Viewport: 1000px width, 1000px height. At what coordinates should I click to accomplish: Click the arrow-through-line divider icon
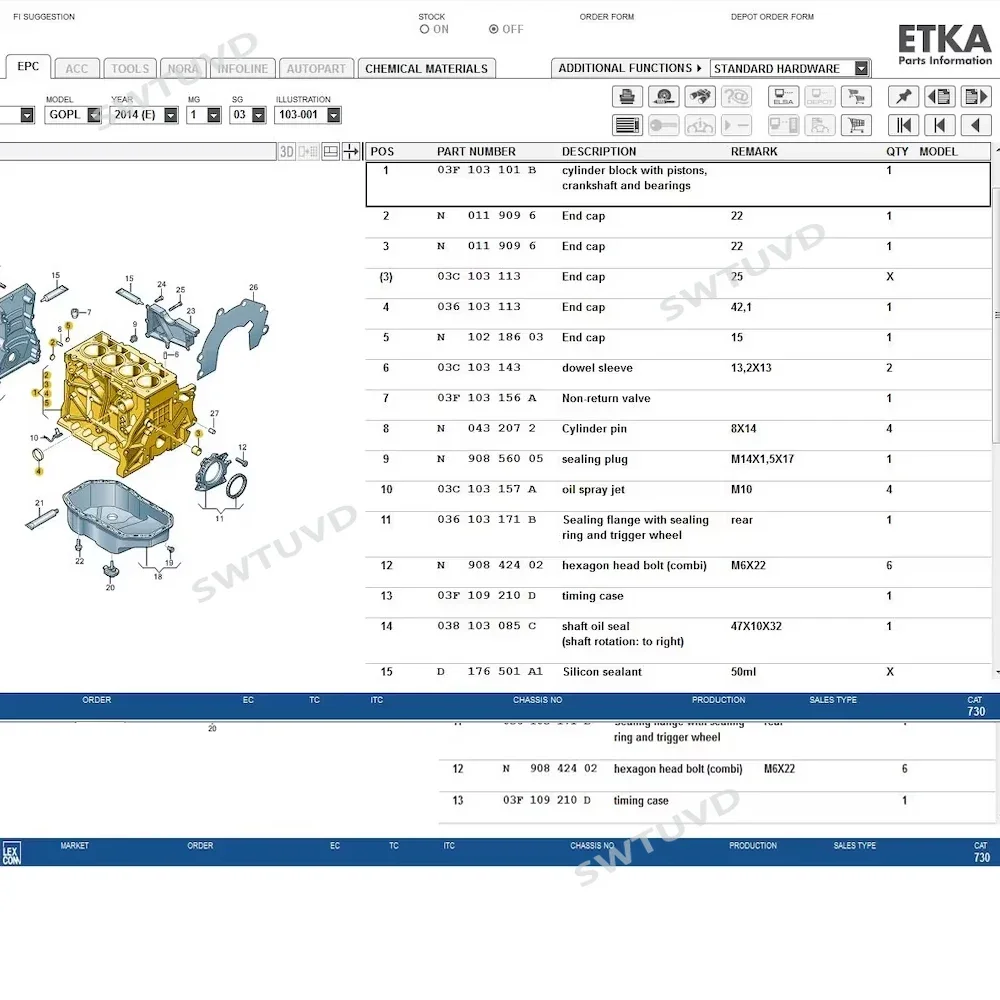pos(351,151)
